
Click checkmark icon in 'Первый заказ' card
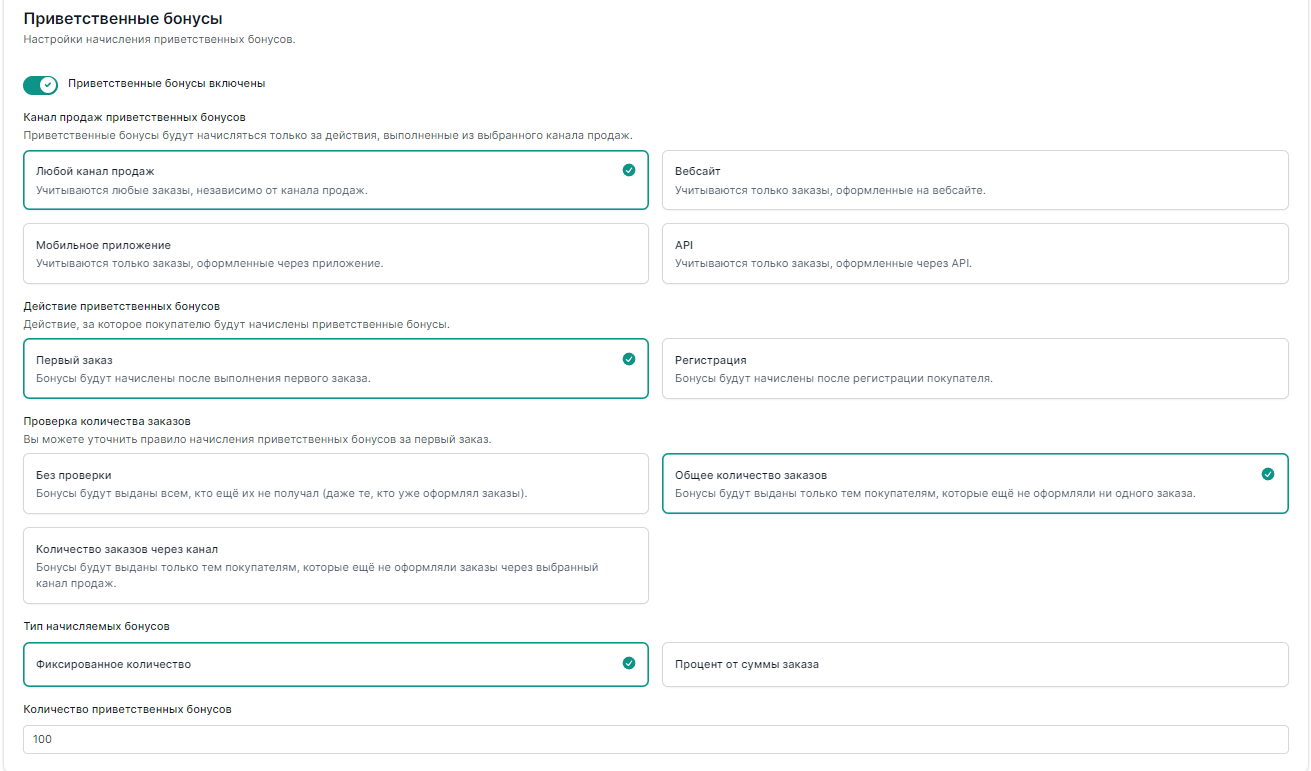click(628, 359)
